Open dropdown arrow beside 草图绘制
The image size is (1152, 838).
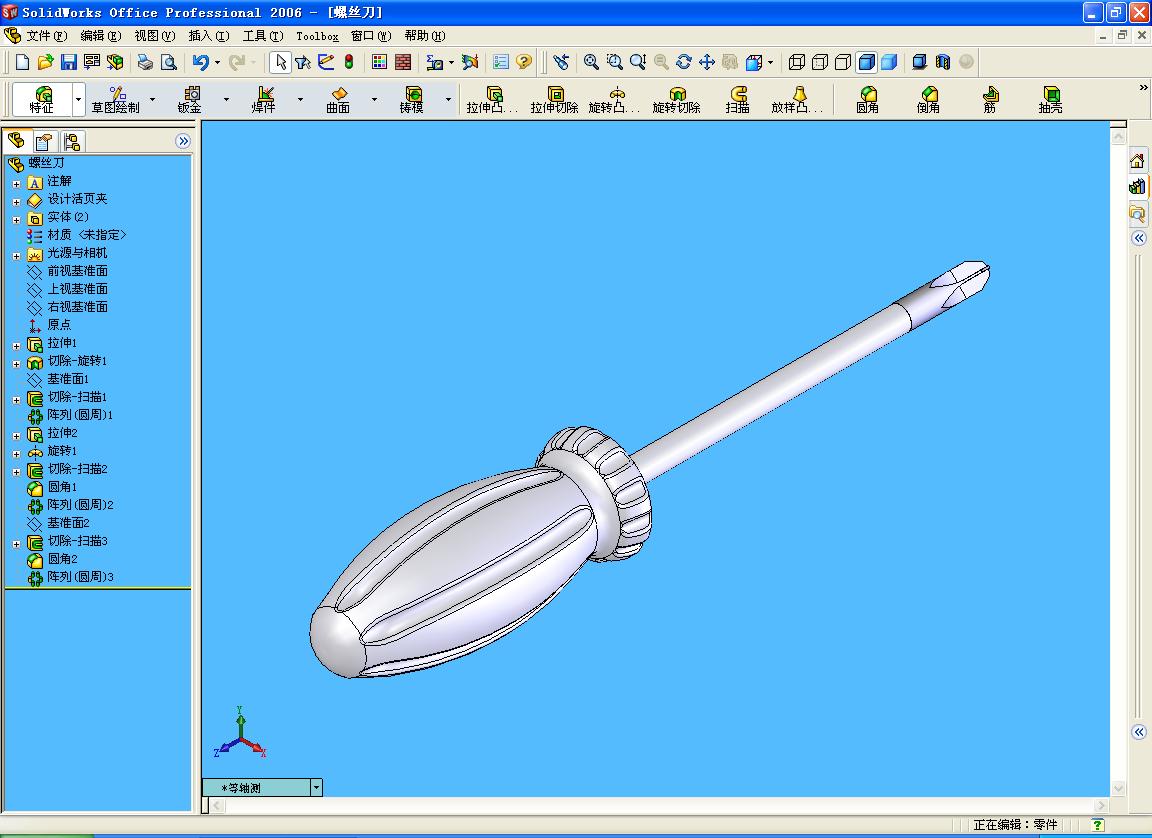(152, 99)
